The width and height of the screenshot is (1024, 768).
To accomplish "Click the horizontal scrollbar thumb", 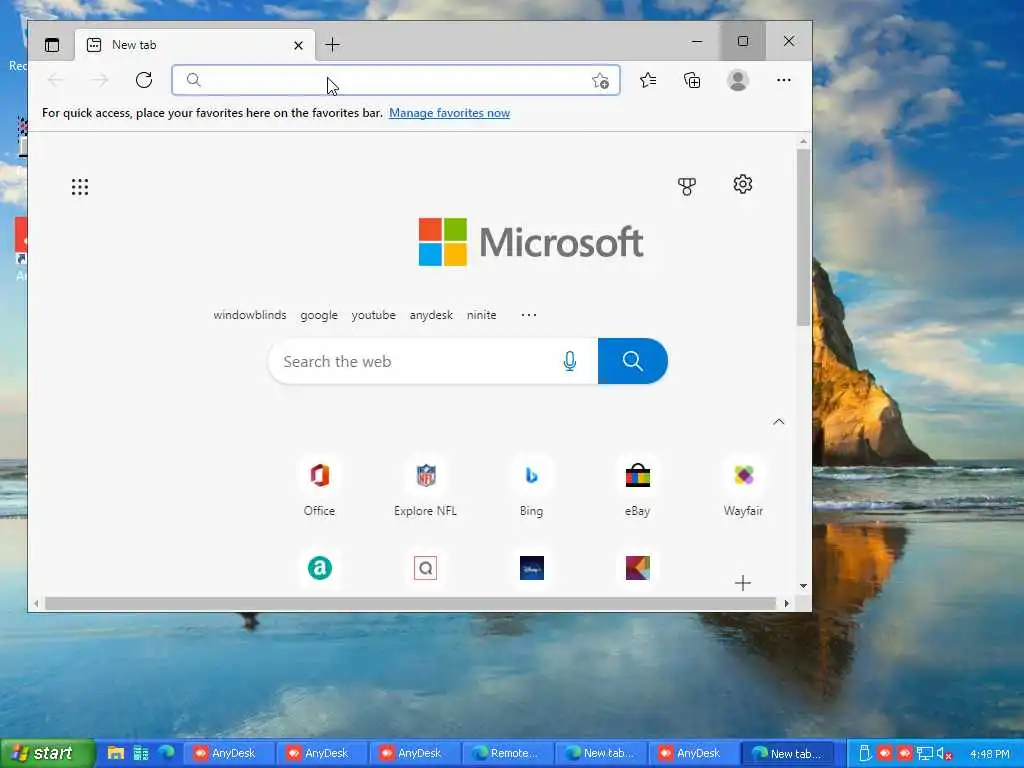I will coord(410,603).
